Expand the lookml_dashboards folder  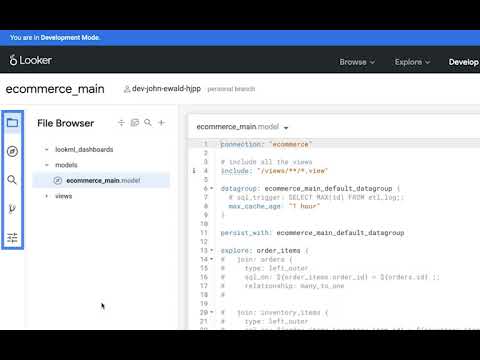(47, 149)
